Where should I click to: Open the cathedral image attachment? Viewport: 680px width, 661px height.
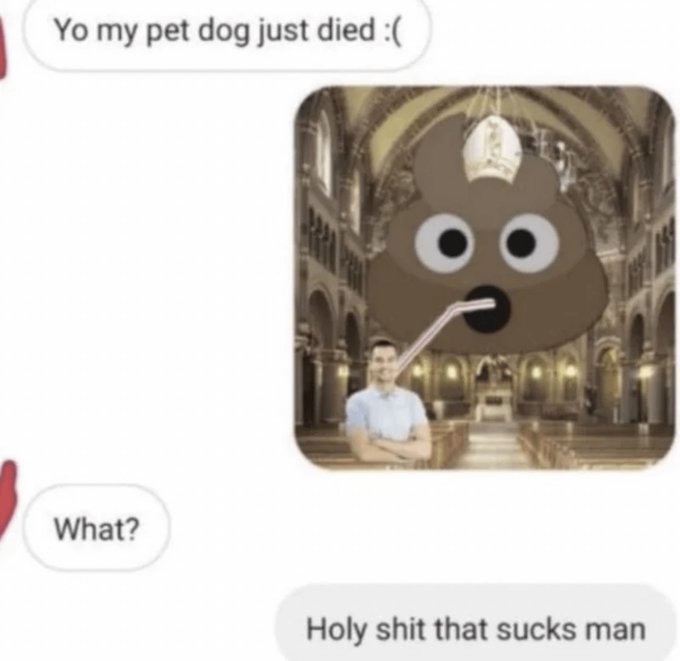coord(485,278)
